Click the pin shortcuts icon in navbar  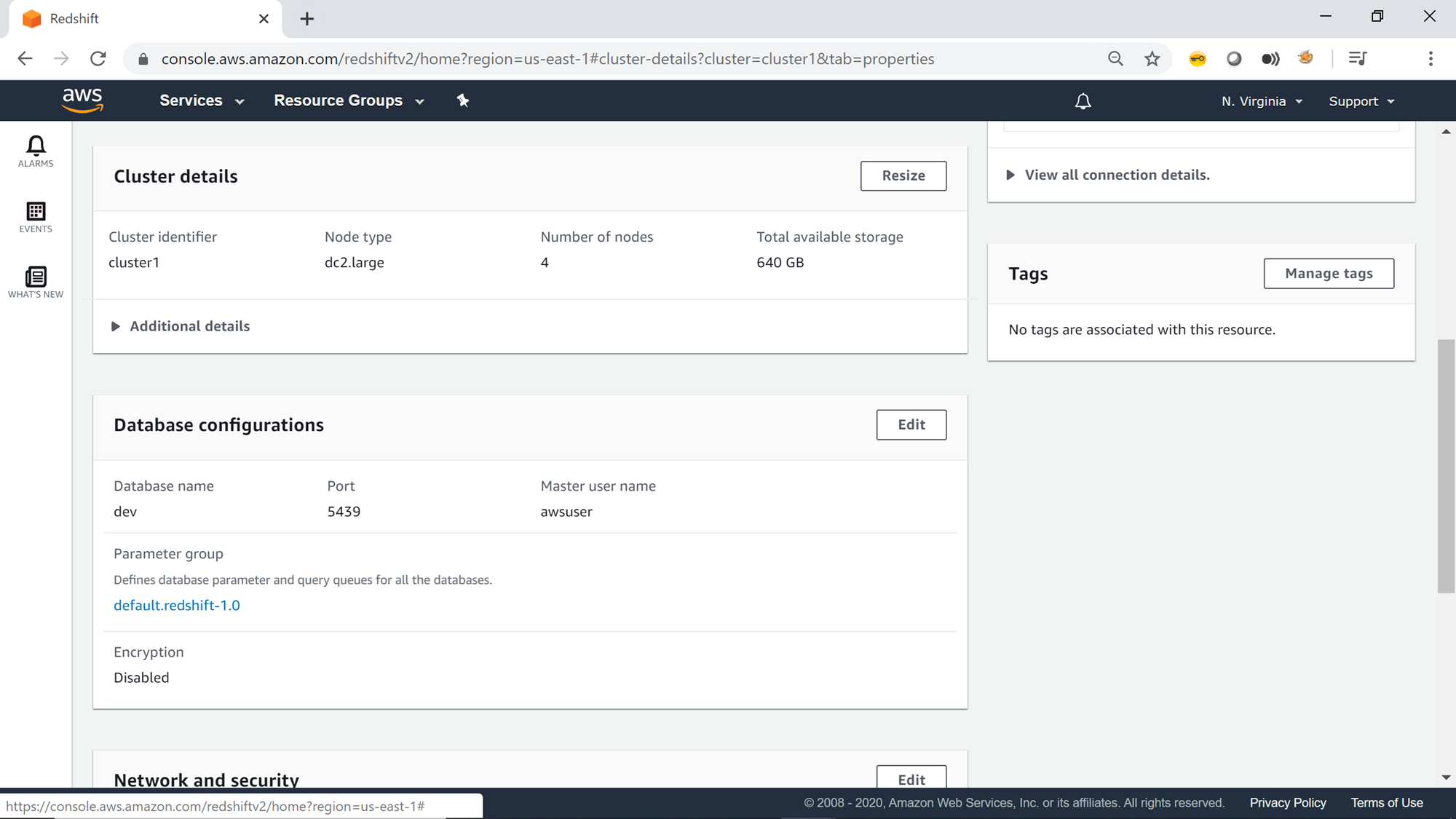point(463,100)
